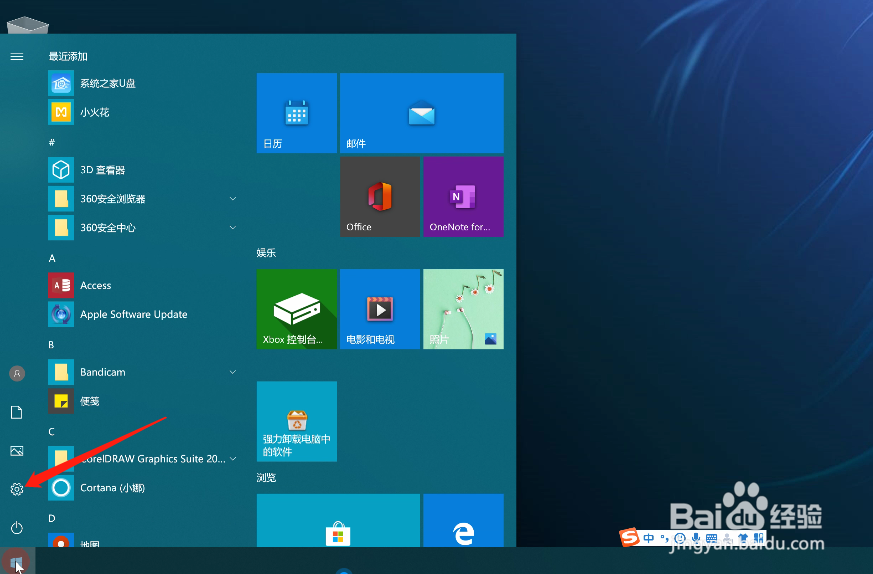
Task: Open 系统之家U盘 app
Action: [x=143, y=84]
